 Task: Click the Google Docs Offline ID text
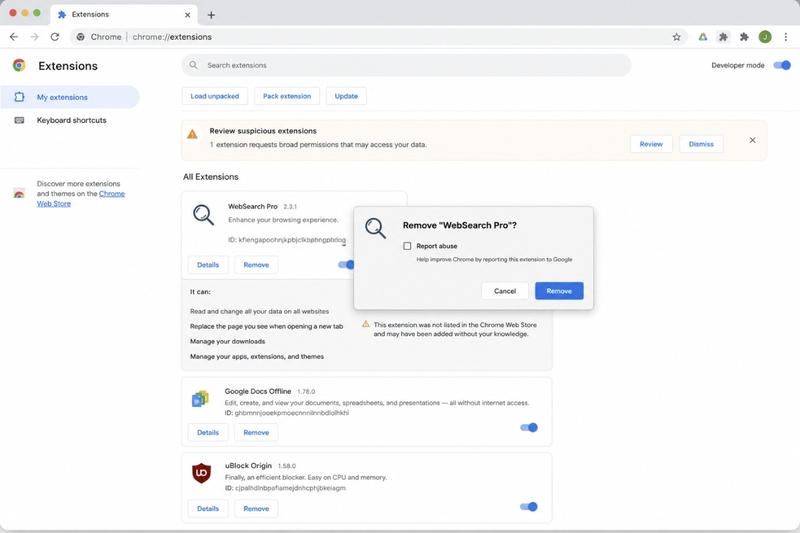287,413
